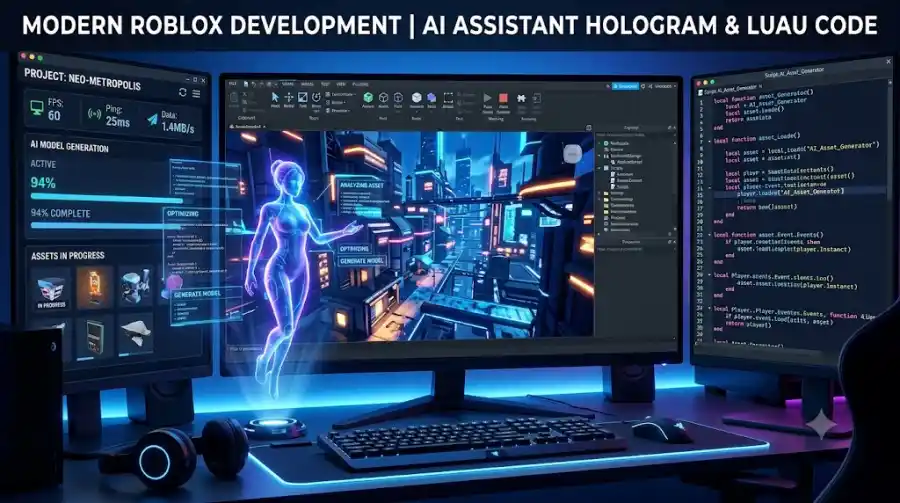The width and height of the screenshot is (900, 503).
Task: Stop the playtest with the red Stop button
Action: click(503, 98)
